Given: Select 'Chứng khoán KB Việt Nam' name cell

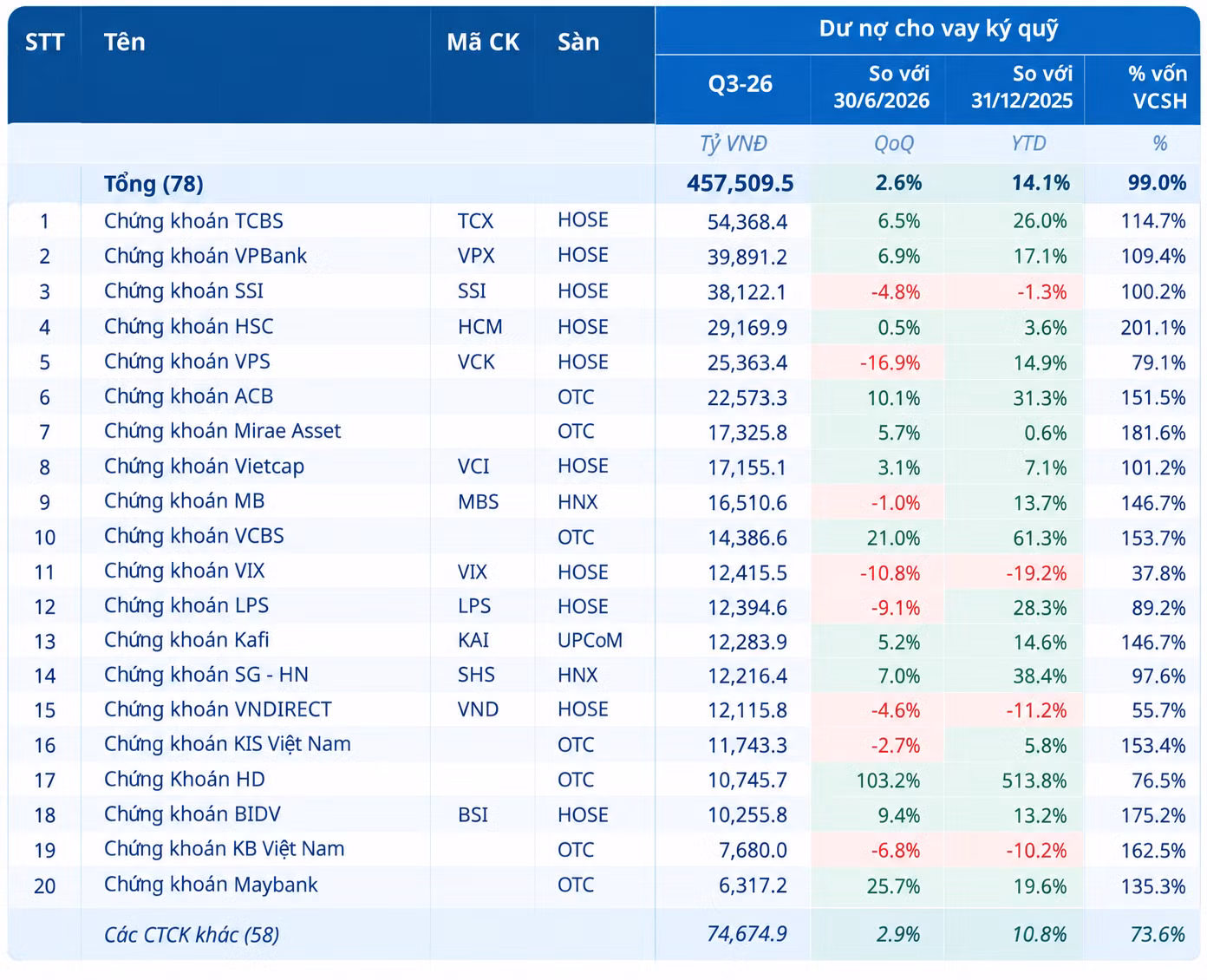Looking at the screenshot, I should [x=224, y=849].
